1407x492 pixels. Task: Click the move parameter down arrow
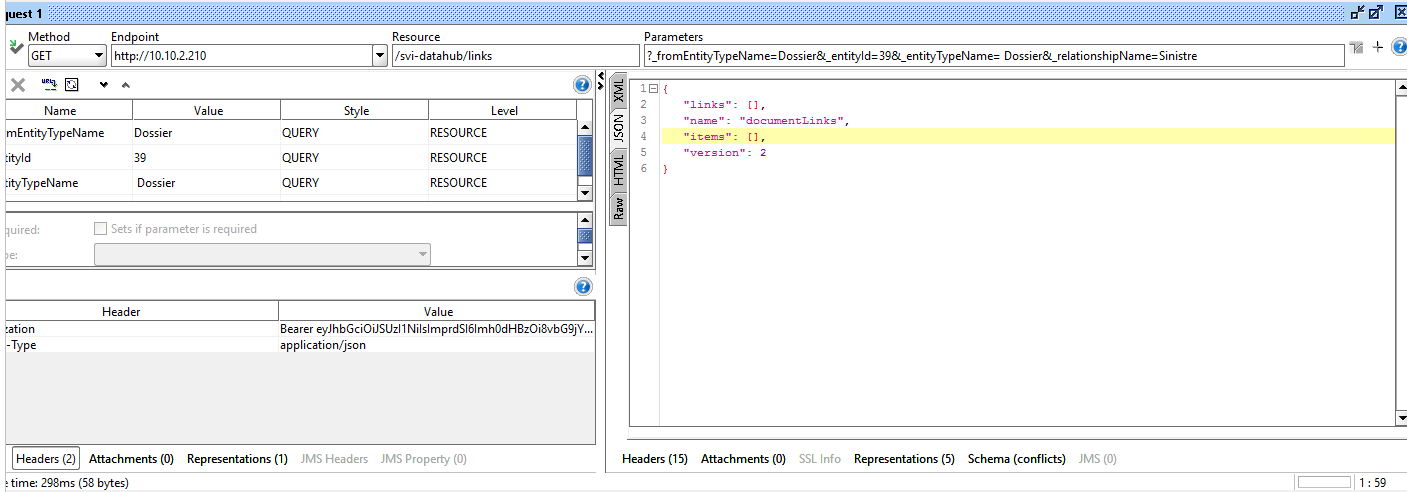click(x=104, y=85)
